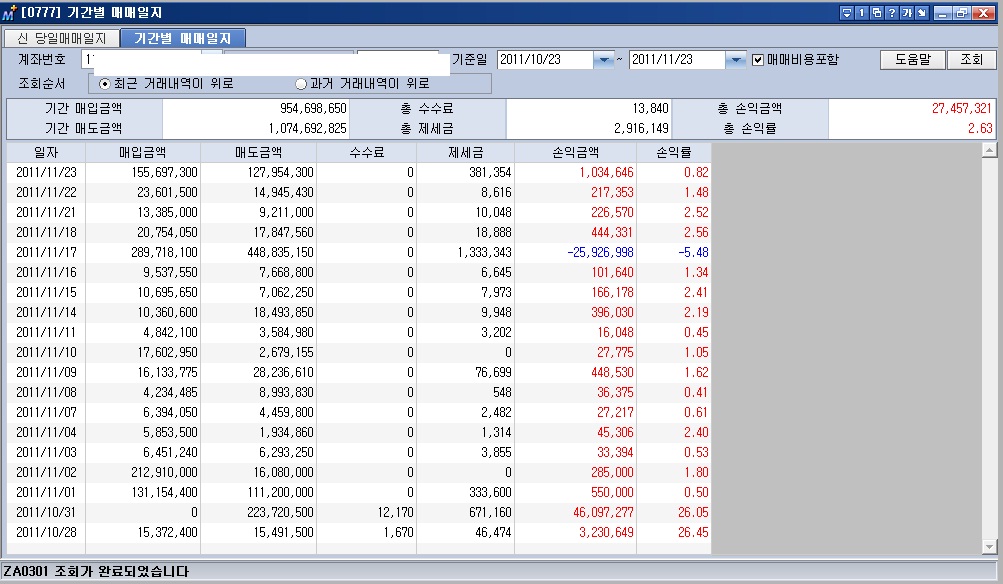
Task: Select the 최근 거래내역이 위로 radio button
Action: (x=105, y=84)
